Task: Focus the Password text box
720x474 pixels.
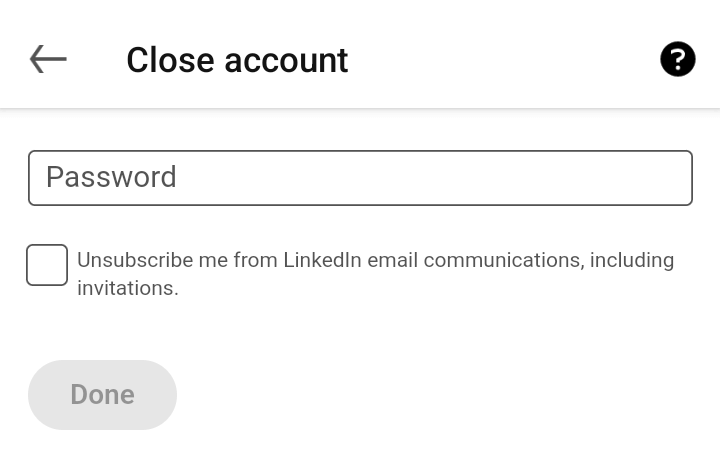Action: (360, 178)
